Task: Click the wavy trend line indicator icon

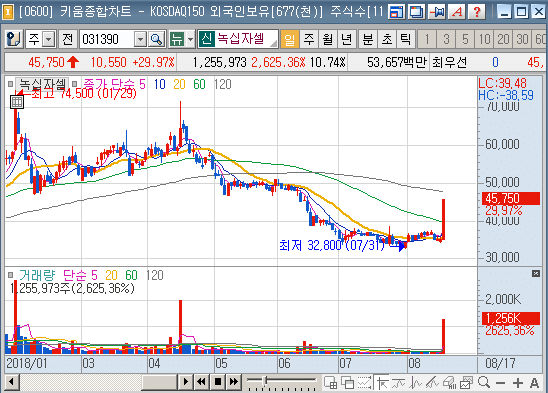Action: click(398, 383)
